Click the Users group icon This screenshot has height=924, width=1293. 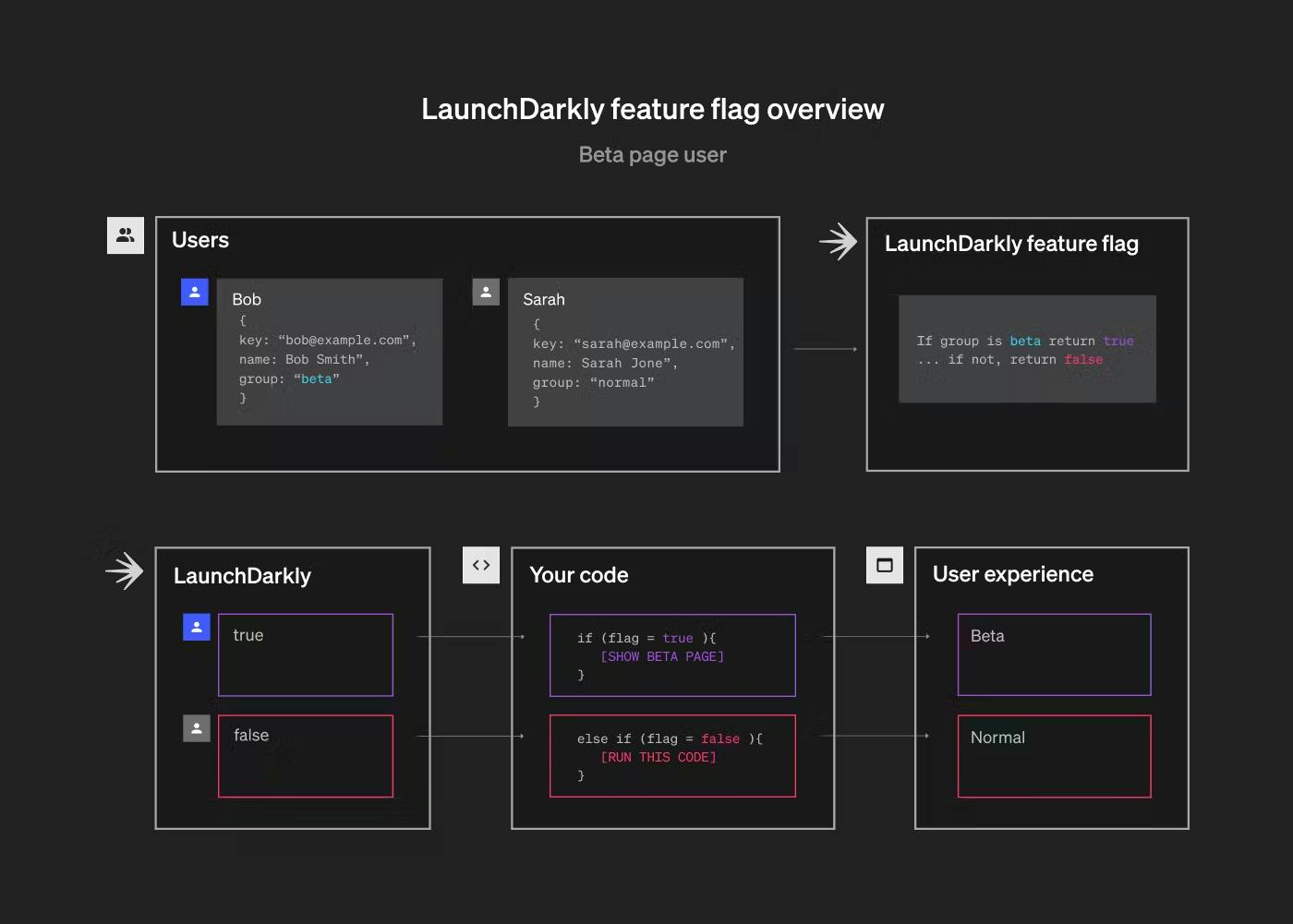click(126, 235)
